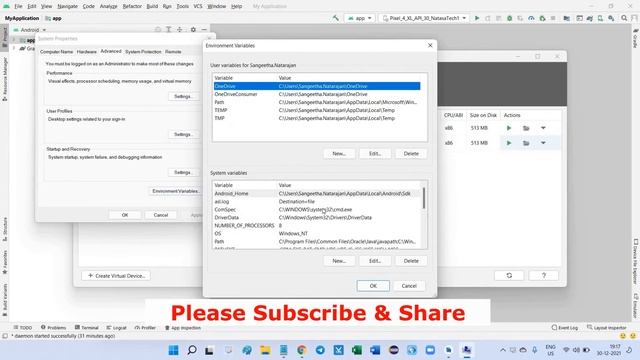Open the app run configuration dropdown

pos(360,18)
